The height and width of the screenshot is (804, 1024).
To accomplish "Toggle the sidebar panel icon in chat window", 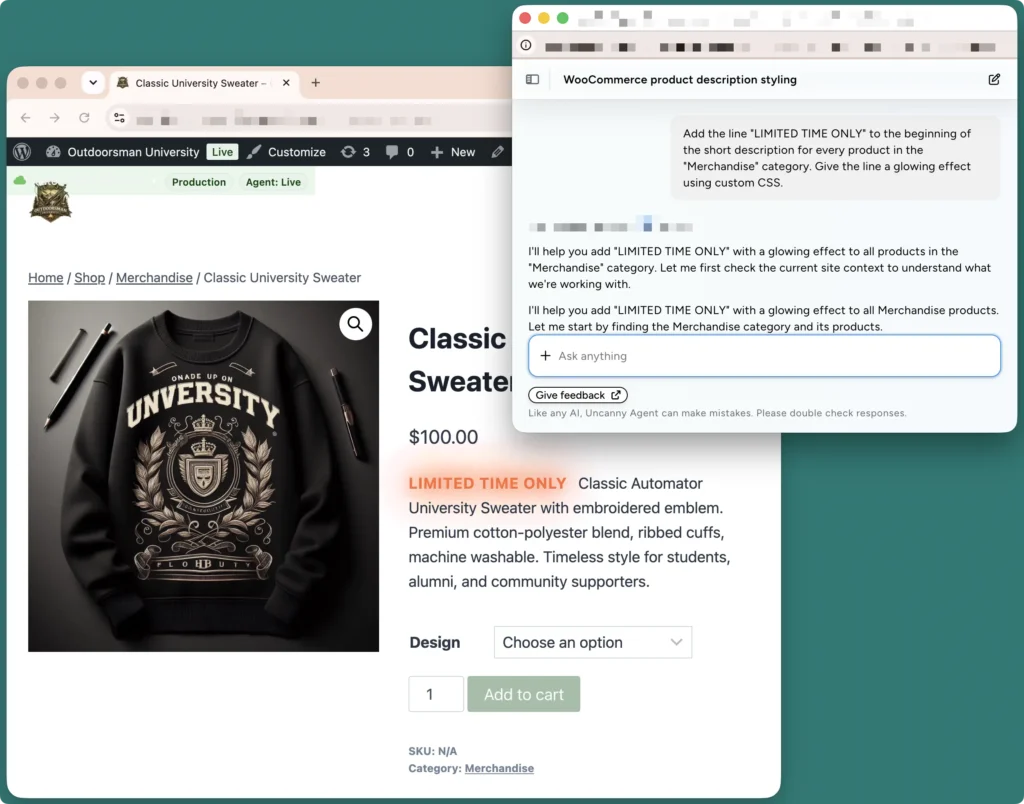I will tap(532, 80).
